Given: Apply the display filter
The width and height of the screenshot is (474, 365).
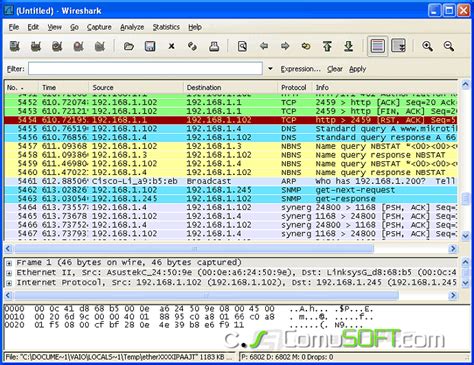Looking at the screenshot, I should [358, 69].
